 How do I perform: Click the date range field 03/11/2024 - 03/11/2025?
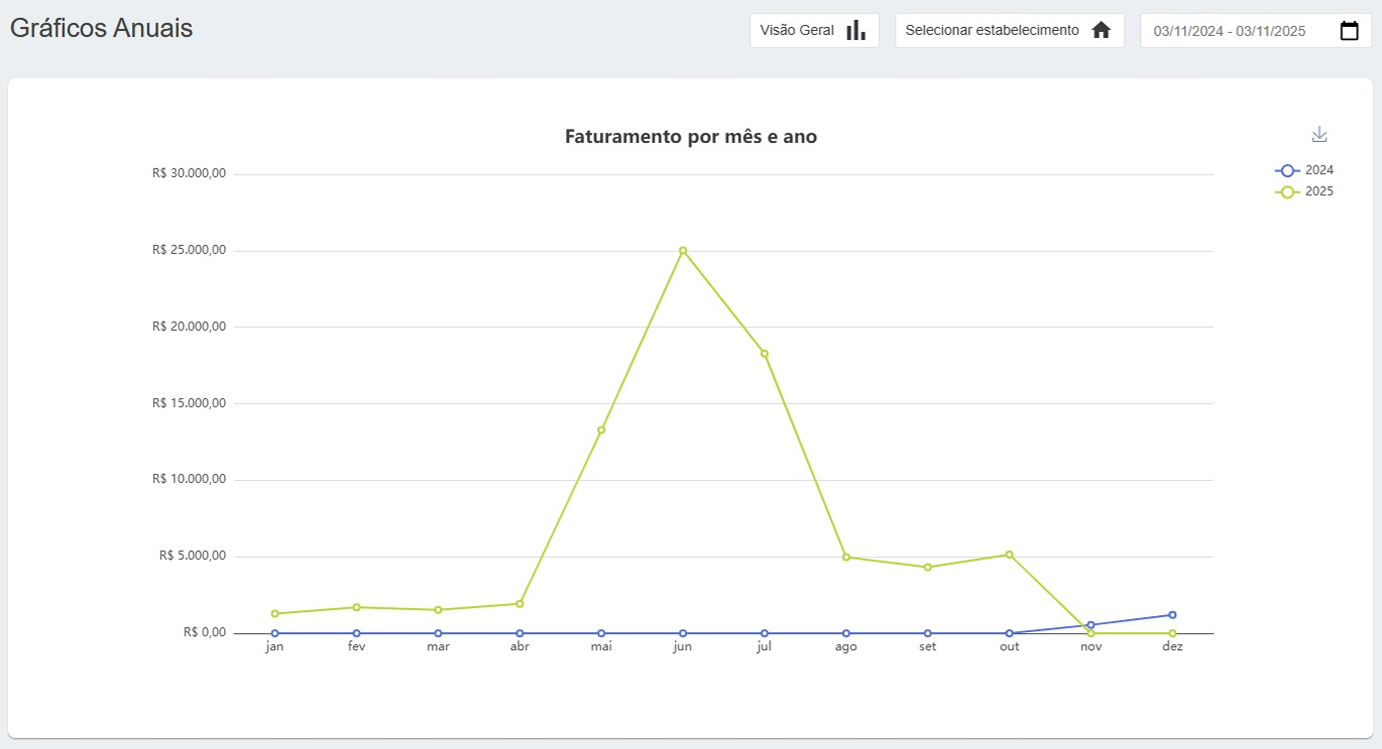[1230, 31]
